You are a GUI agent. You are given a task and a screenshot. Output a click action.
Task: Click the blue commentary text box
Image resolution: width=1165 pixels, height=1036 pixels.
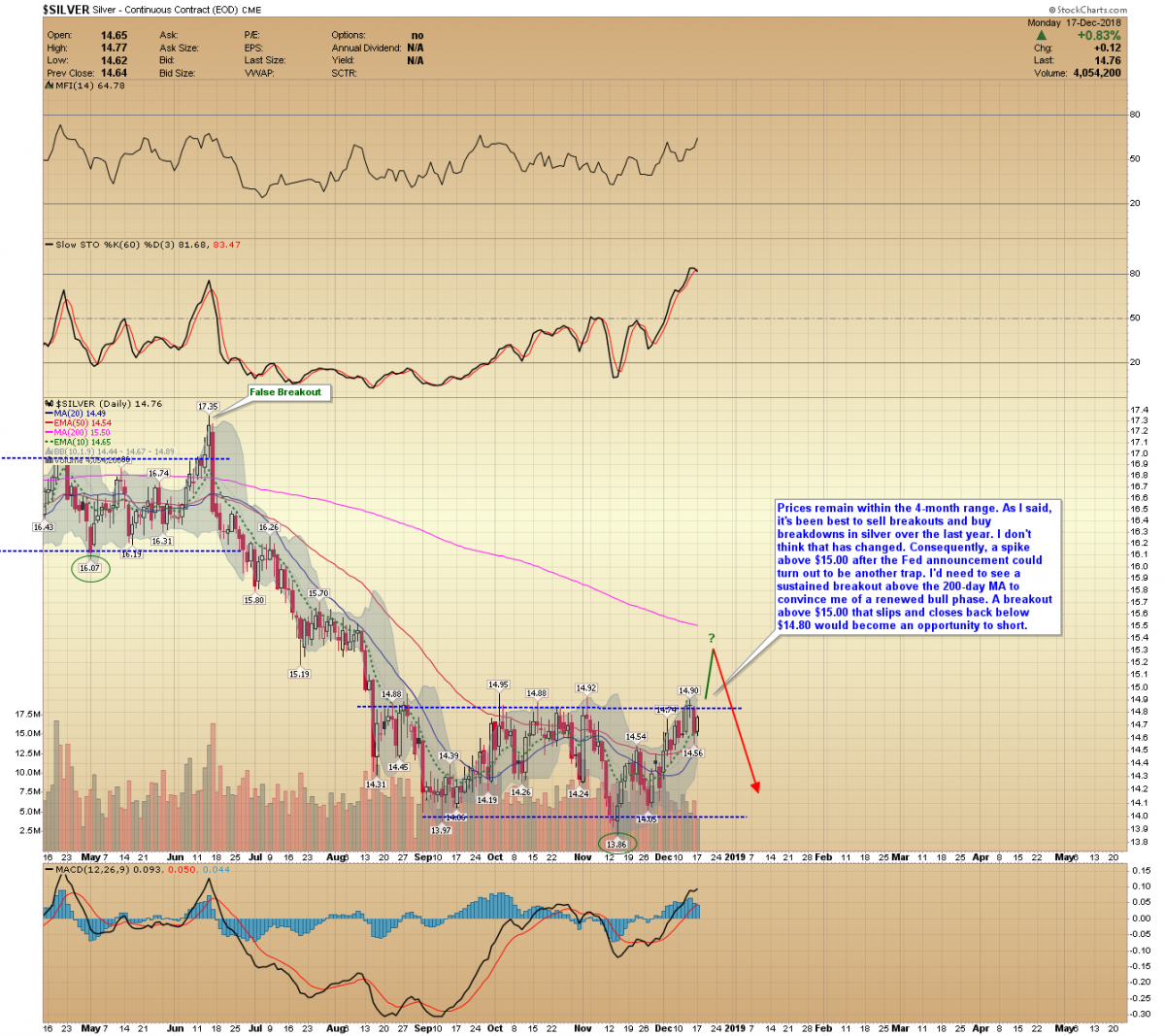(915, 567)
